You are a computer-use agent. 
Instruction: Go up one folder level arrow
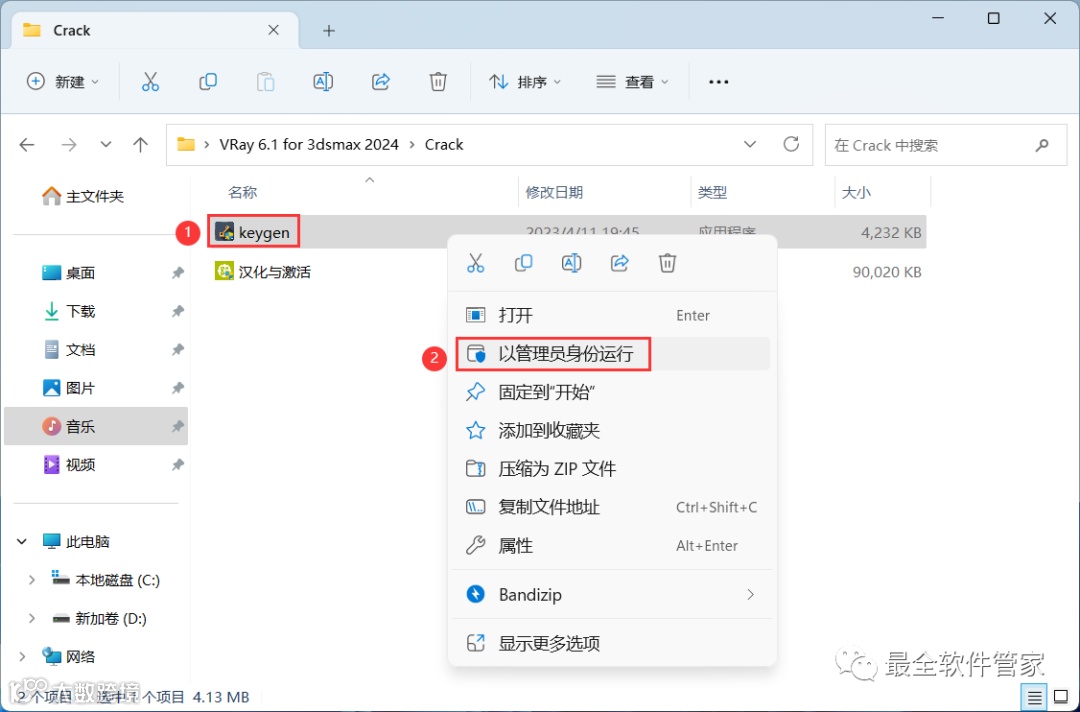click(141, 145)
